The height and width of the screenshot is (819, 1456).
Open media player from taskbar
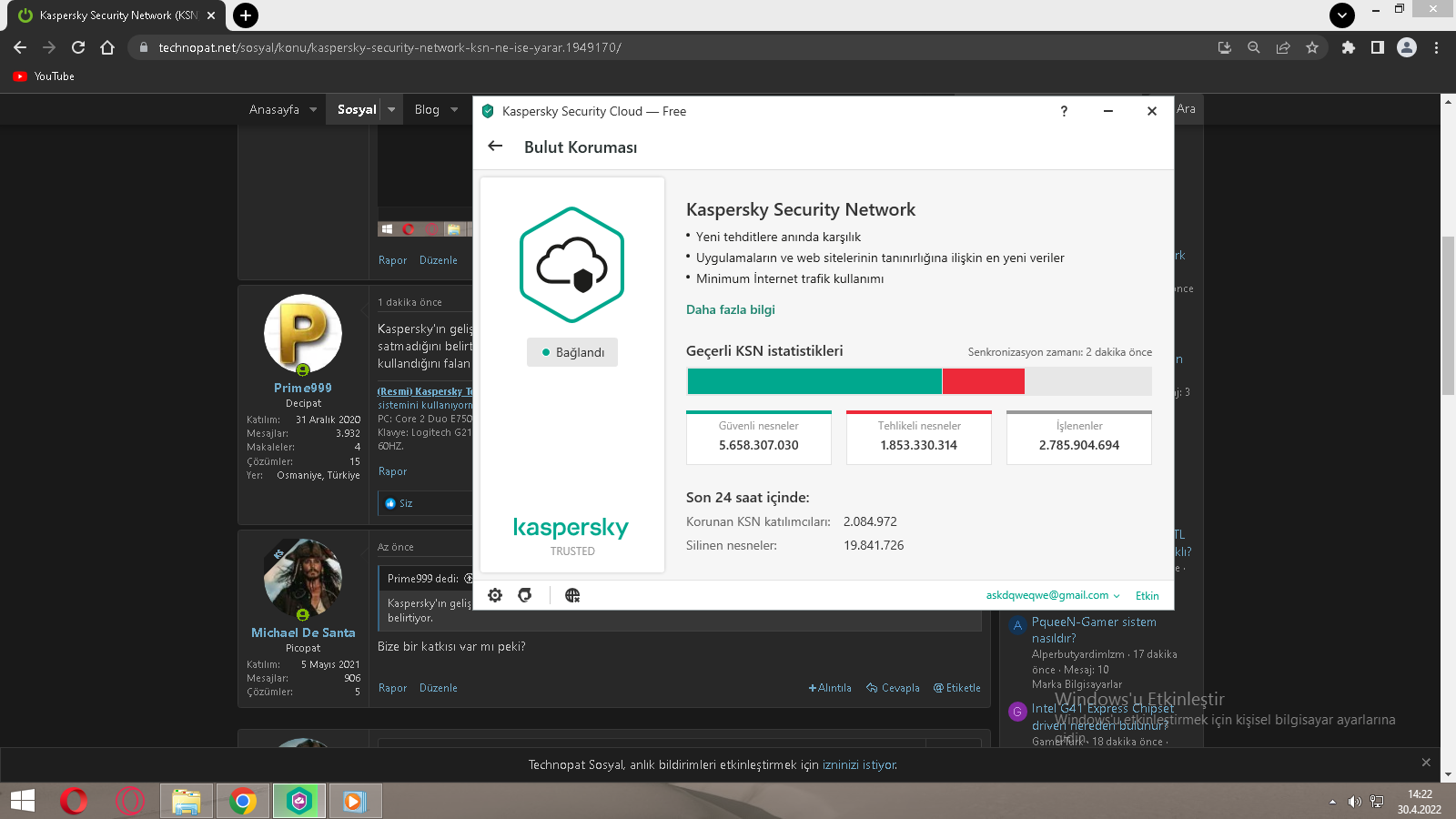[x=356, y=801]
